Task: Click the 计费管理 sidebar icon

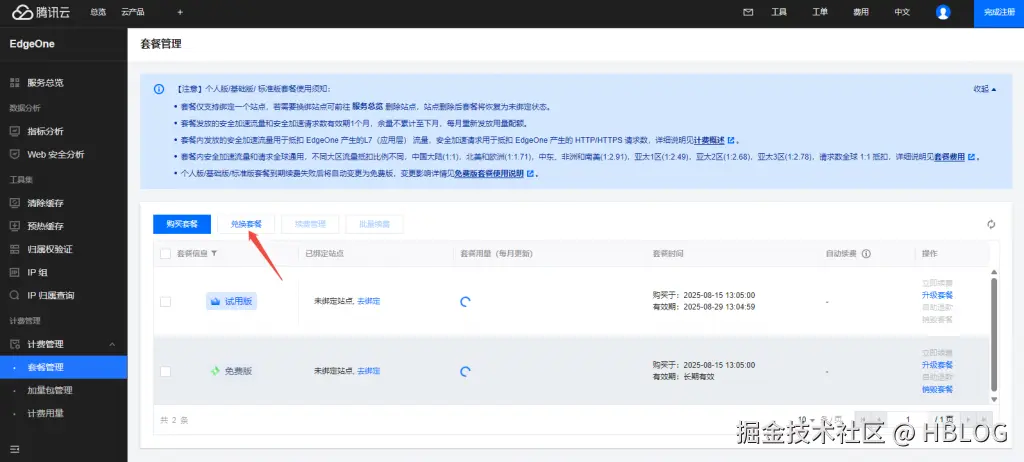Action: [x=15, y=344]
